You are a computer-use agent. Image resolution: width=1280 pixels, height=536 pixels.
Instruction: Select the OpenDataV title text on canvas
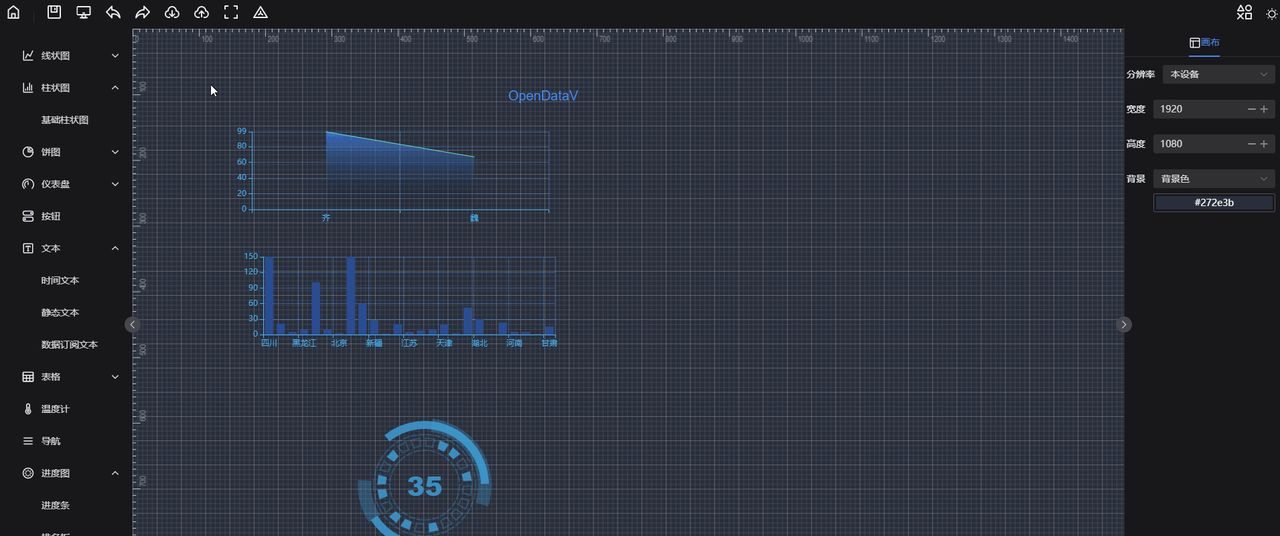point(543,96)
